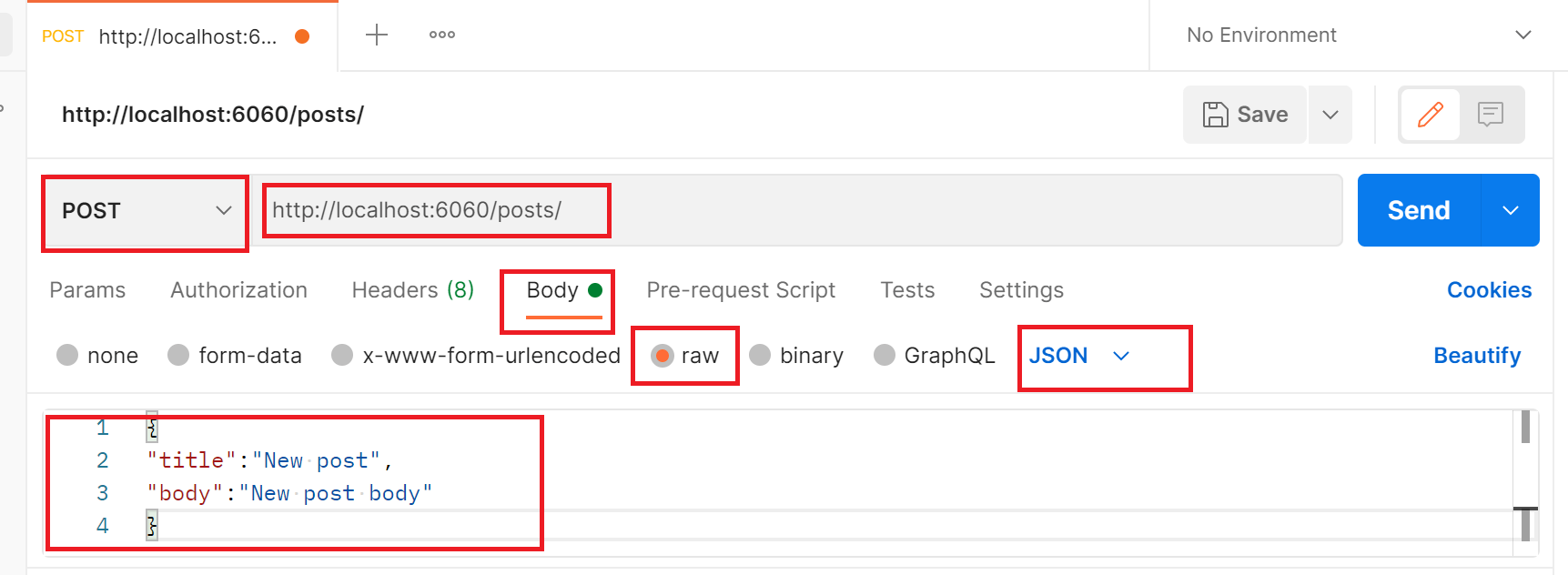Click the Save floppy disk button
The width and height of the screenshot is (1568, 575).
pos(1245,115)
